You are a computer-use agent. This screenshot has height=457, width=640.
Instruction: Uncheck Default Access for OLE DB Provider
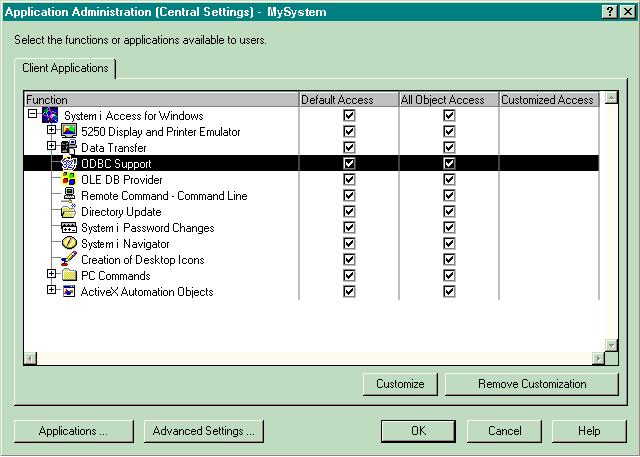tap(349, 179)
